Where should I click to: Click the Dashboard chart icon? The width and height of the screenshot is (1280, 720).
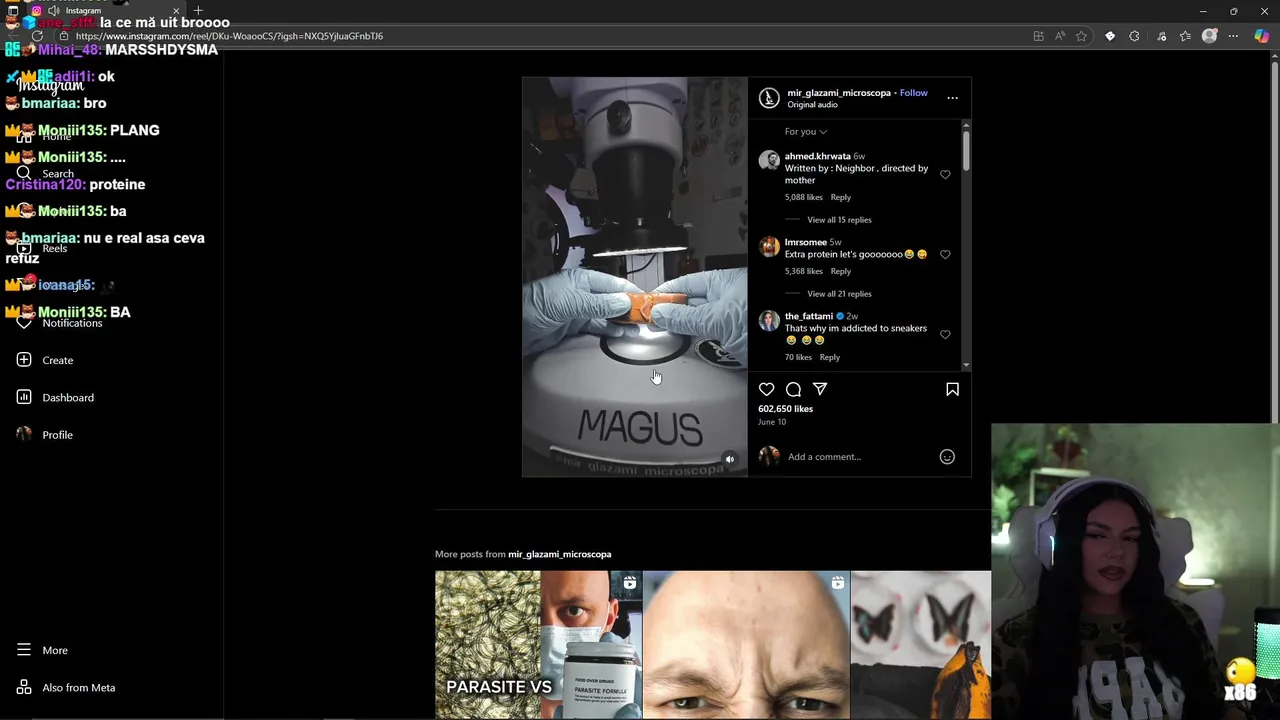[x=24, y=397]
